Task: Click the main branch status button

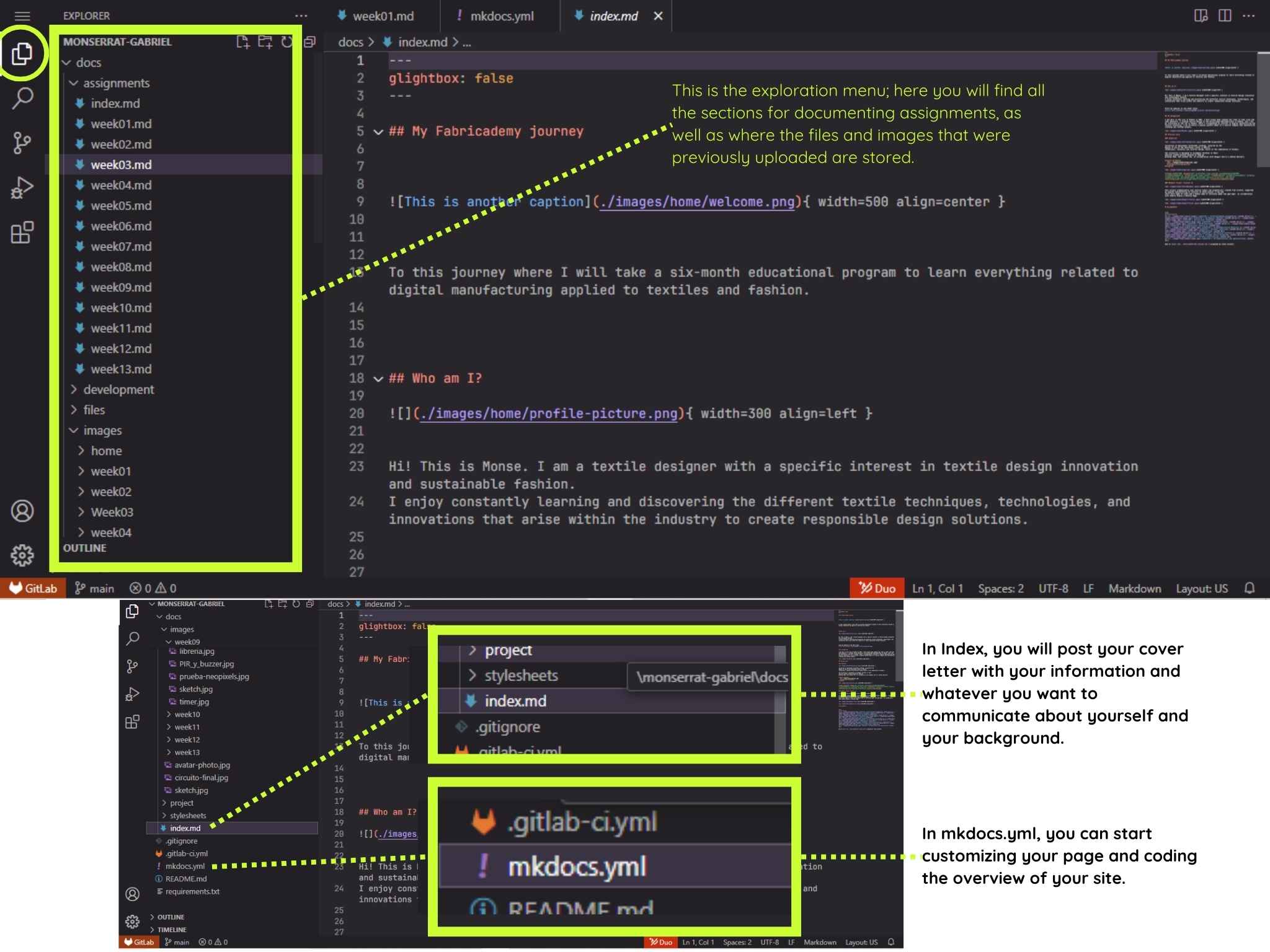Action: pos(94,588)
